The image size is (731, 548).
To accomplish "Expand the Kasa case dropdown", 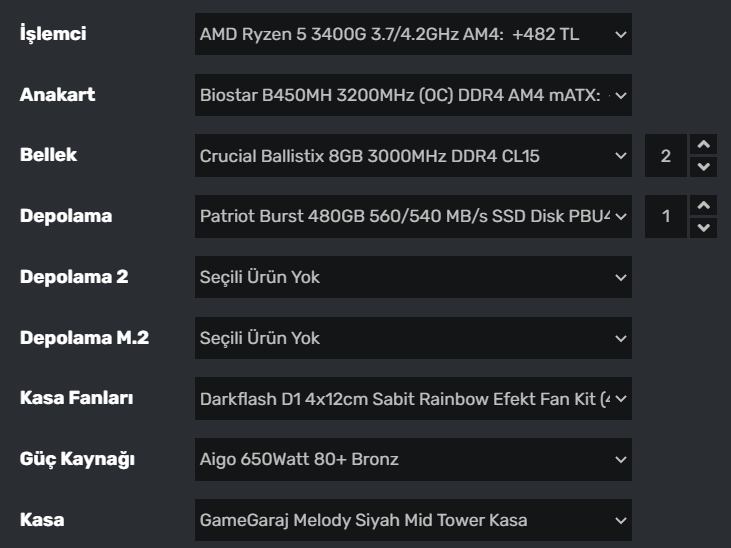I will pyautogui.click(x=412, y=520).
